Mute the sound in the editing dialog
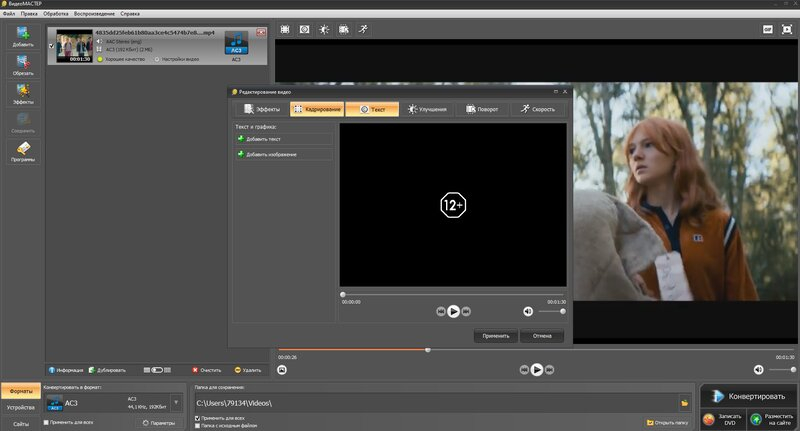 click(528, 311)
